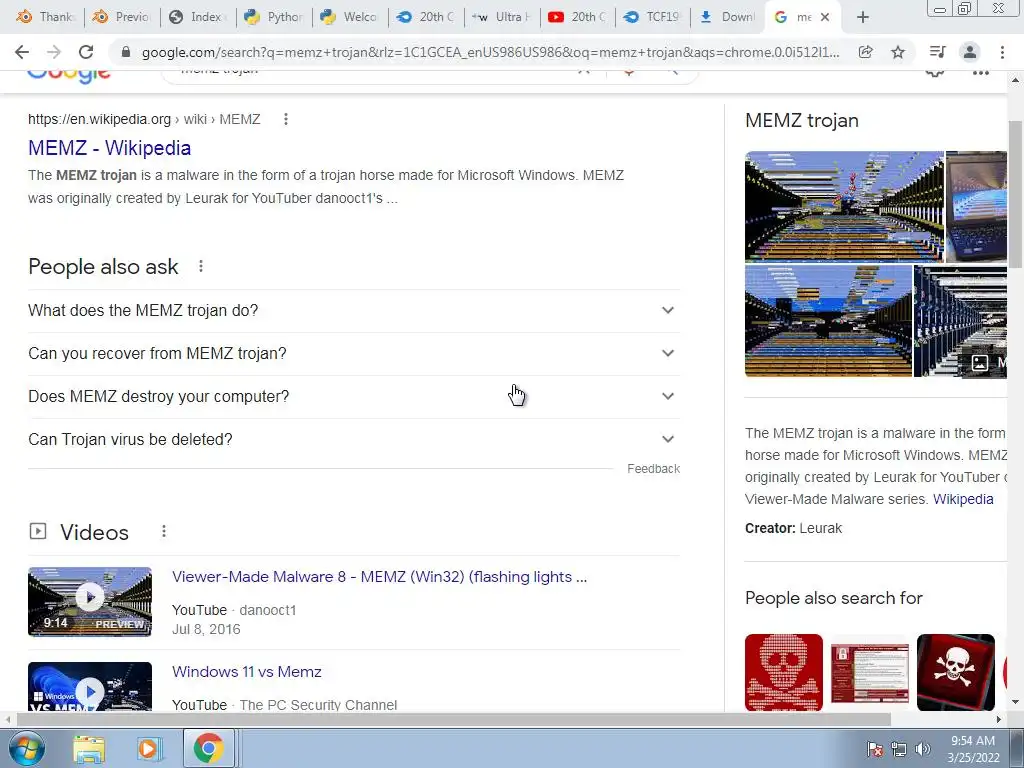This screenshot has width=1024, height=768.
Task: Open the Chrome profile avatar icon
Action: [970, 52]
